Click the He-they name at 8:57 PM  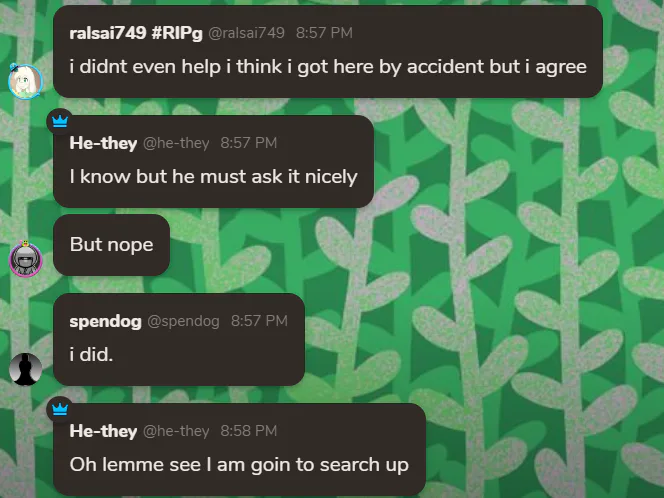(x=103, y=143)
